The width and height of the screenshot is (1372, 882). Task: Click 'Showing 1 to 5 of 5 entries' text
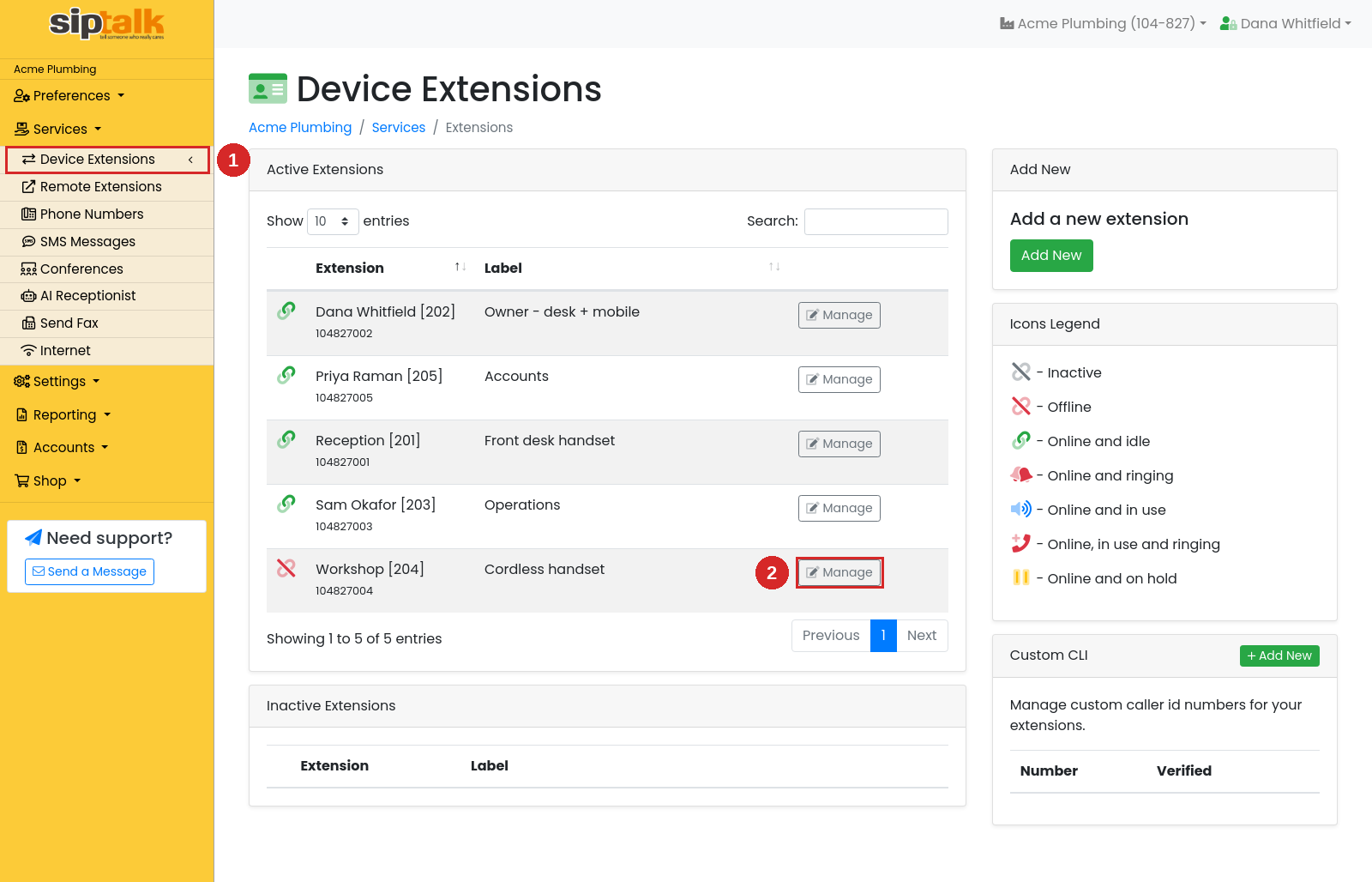tap(354, 638)
